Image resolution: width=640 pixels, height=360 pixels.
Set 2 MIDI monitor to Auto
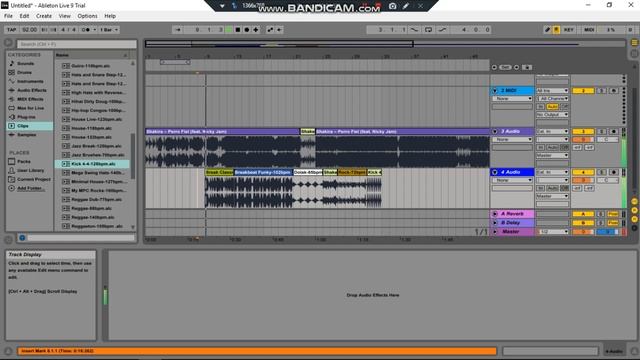552,107
